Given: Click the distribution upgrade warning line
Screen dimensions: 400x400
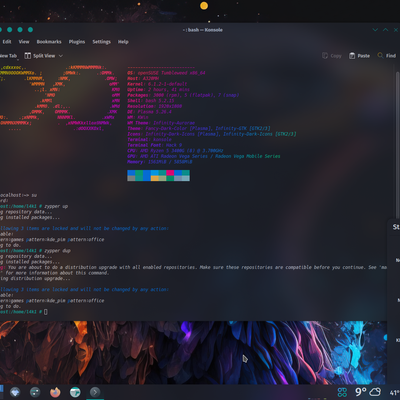Looking at the screenshot, I should click(x=193, y=267).
